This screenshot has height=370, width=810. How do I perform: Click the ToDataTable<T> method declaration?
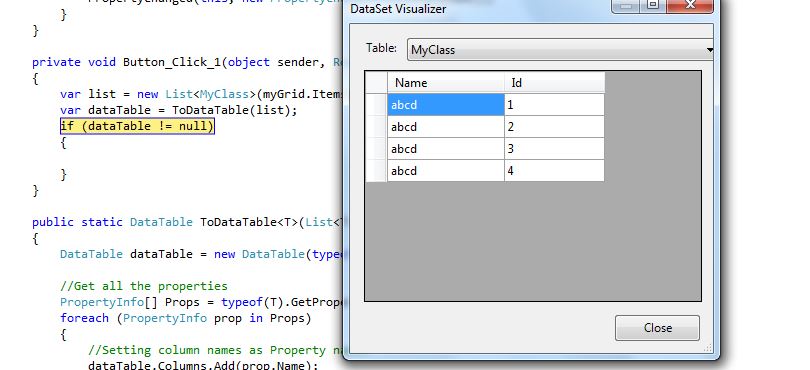188,222
